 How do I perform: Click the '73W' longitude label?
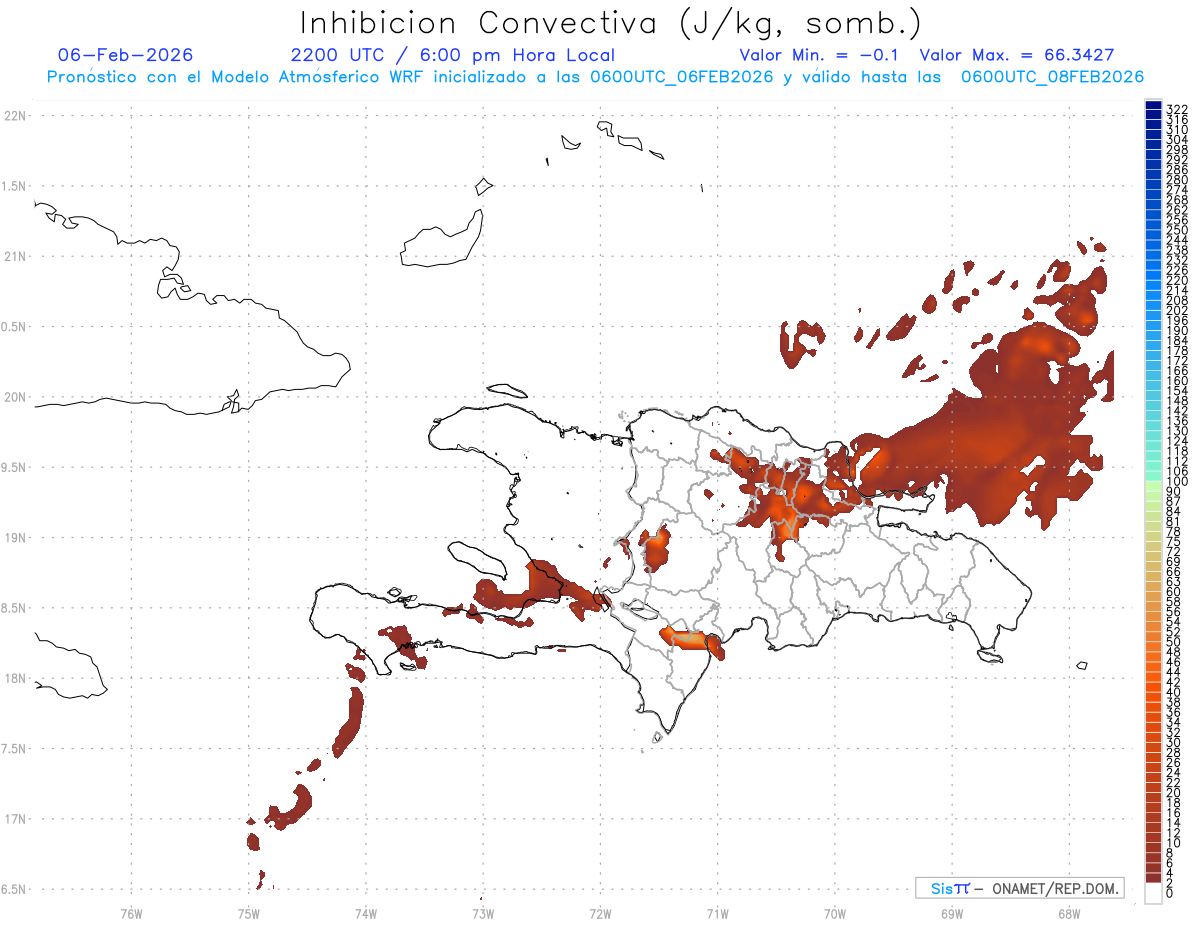click(483, 913)
